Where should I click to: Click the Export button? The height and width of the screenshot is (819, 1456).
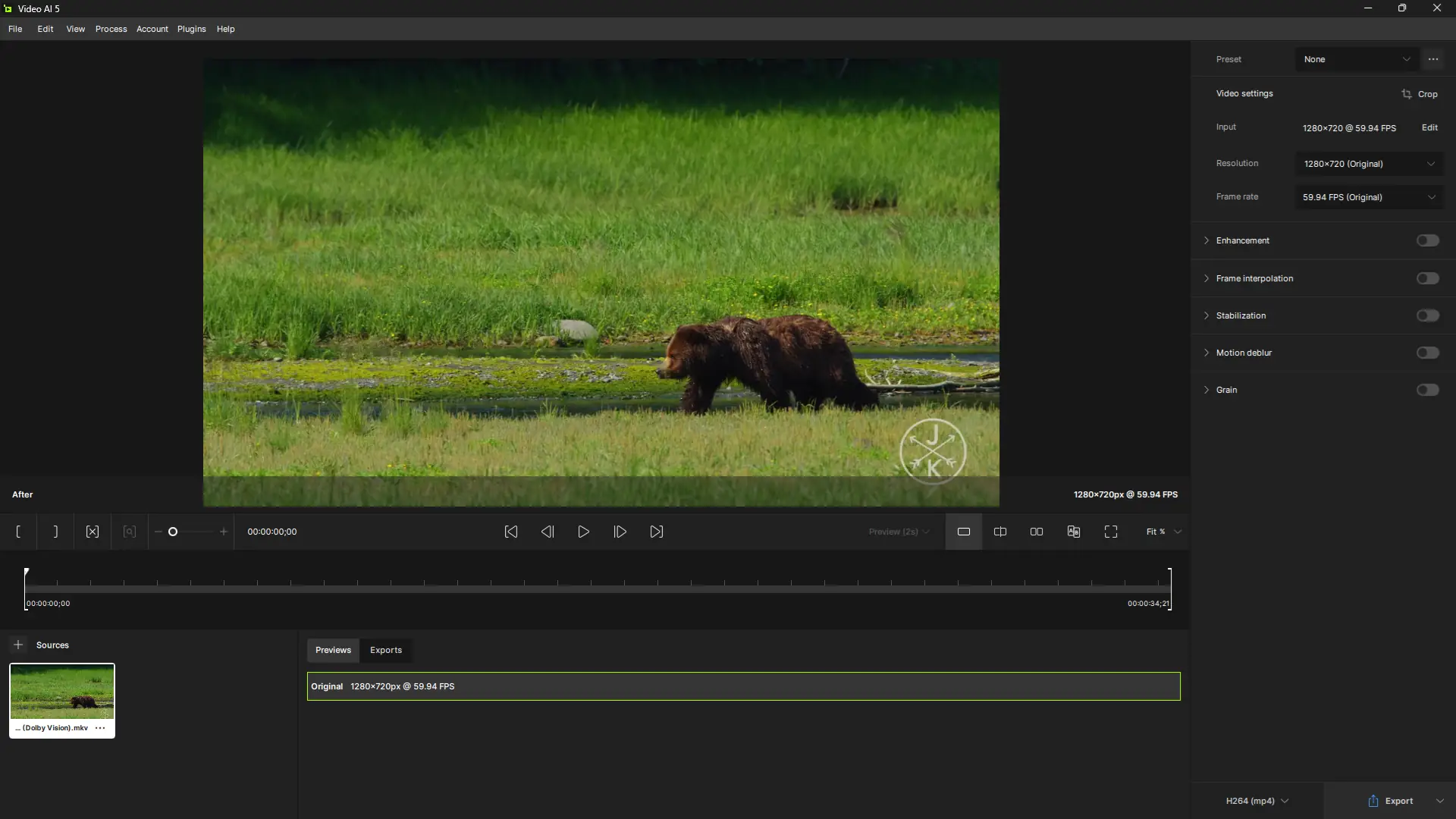coord(1391,801)
